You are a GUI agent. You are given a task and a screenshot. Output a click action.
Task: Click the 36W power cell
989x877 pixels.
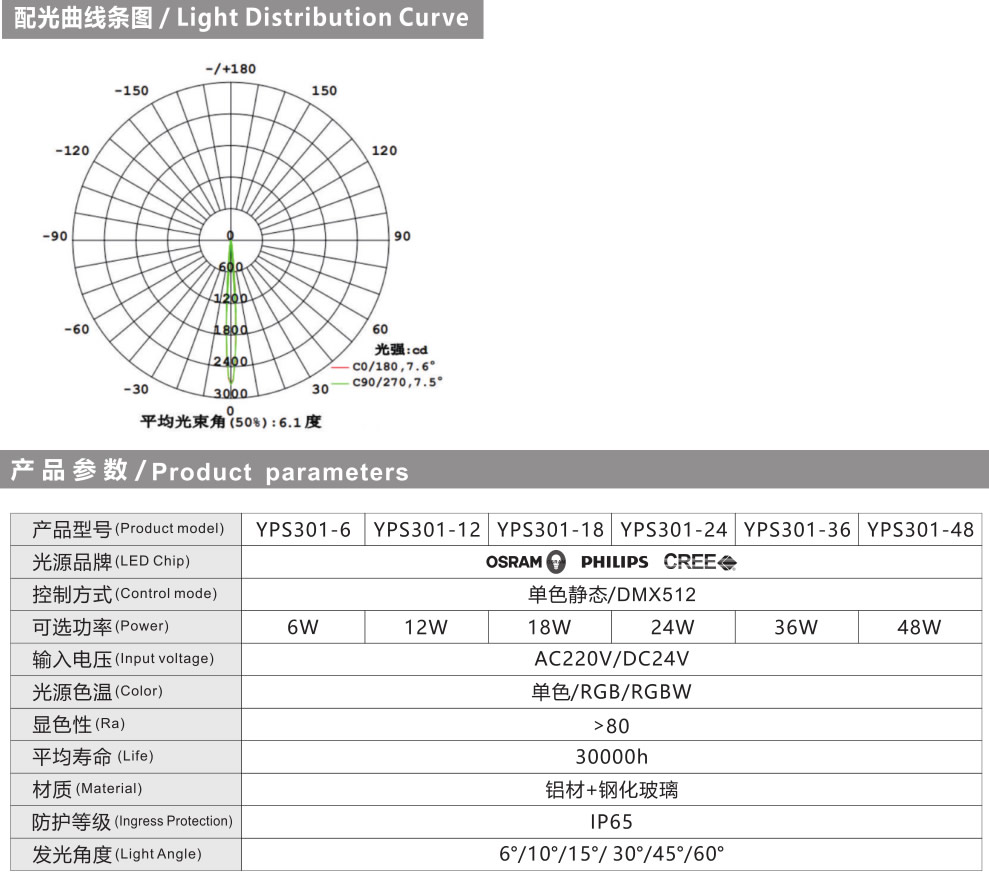point(795,627)
